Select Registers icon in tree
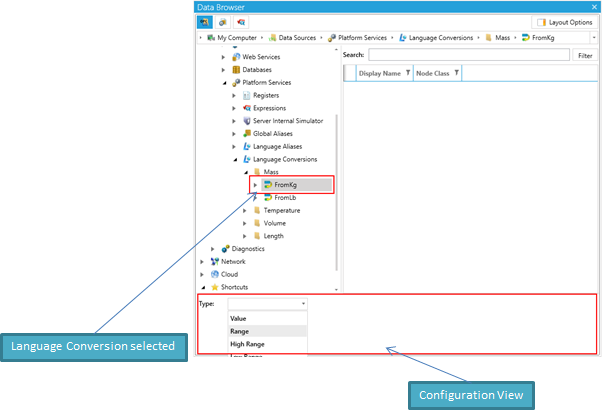 (x=247, y=95)
